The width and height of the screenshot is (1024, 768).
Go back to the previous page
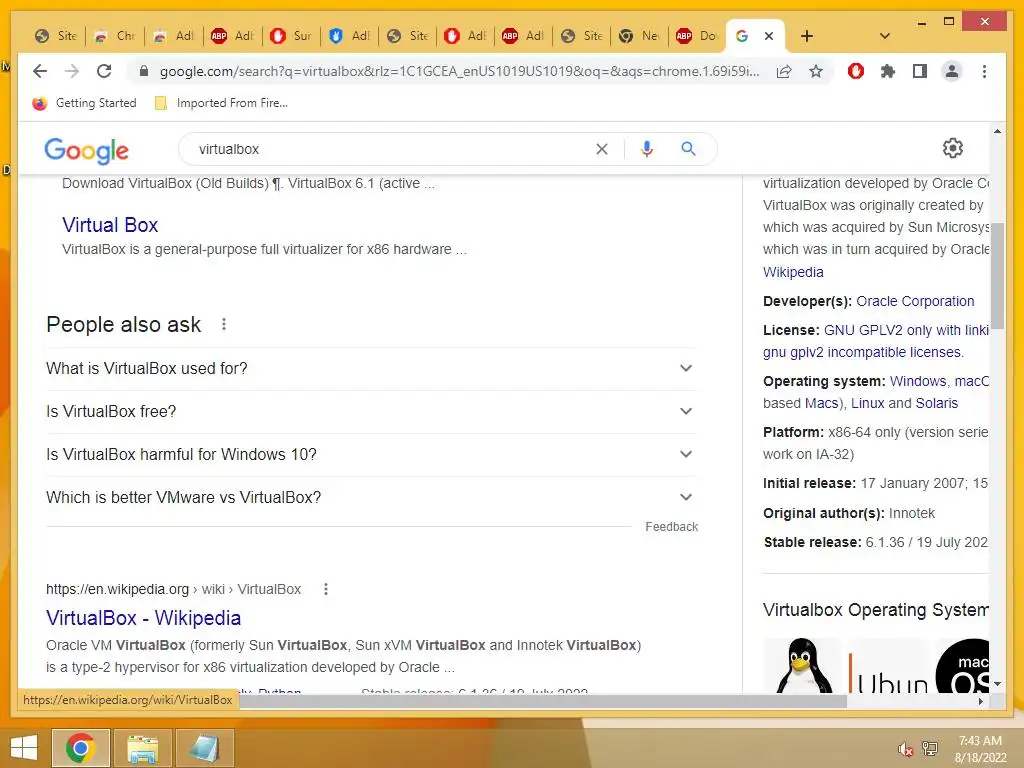(40, 71)
